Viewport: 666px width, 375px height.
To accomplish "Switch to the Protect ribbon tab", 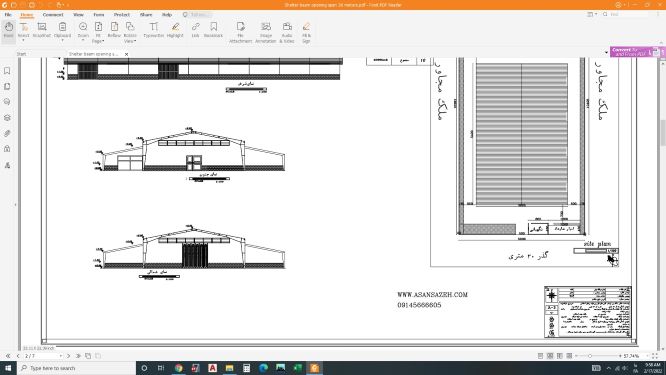I will (122, 14).
